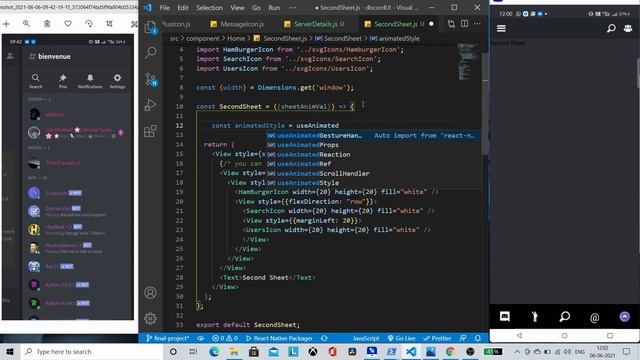
Task: Change language mode JavaScript in status bar
Action: coord(366,338)
